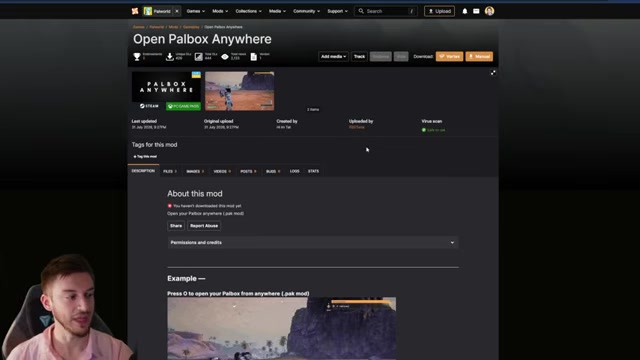The height and width of the screenshot is (360, 640).
Task: Click the Share button
Action: (x=176, y=226)
